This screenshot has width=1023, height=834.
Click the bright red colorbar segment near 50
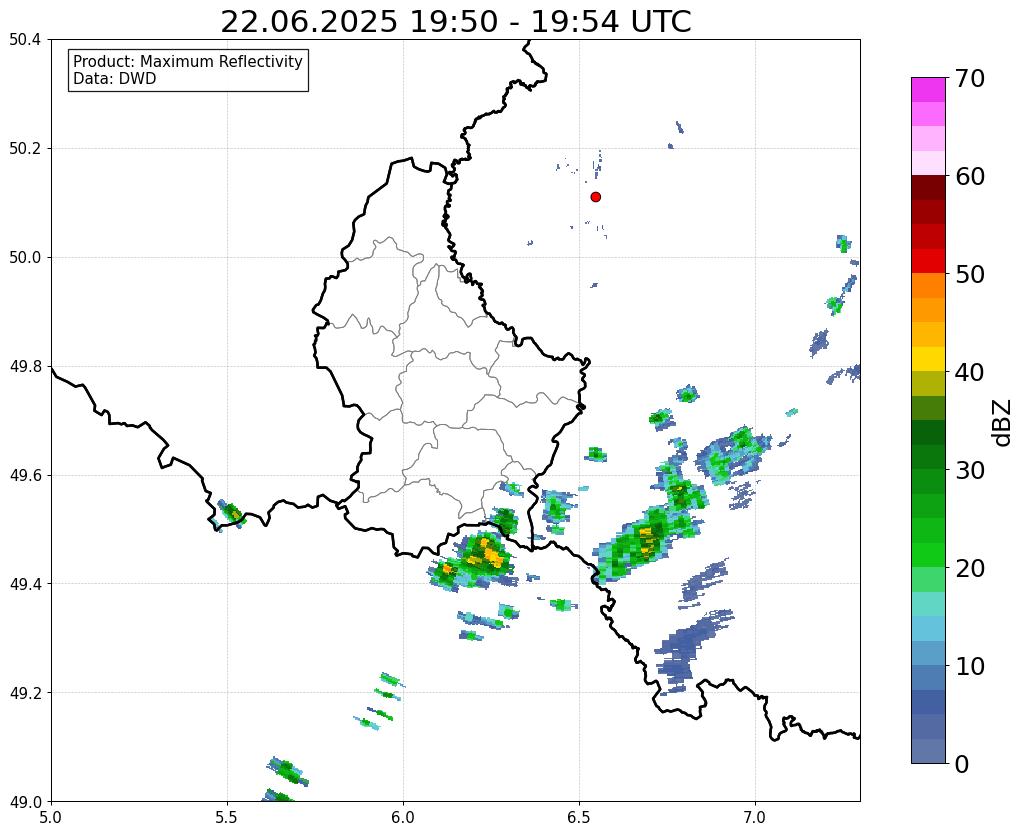928,261
